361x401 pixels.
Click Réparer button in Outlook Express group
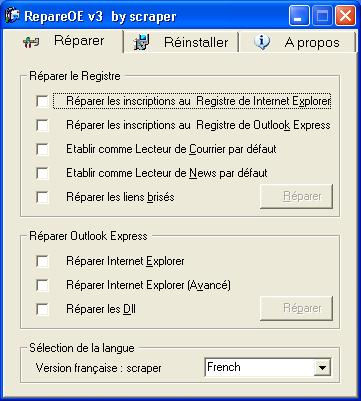296,308
